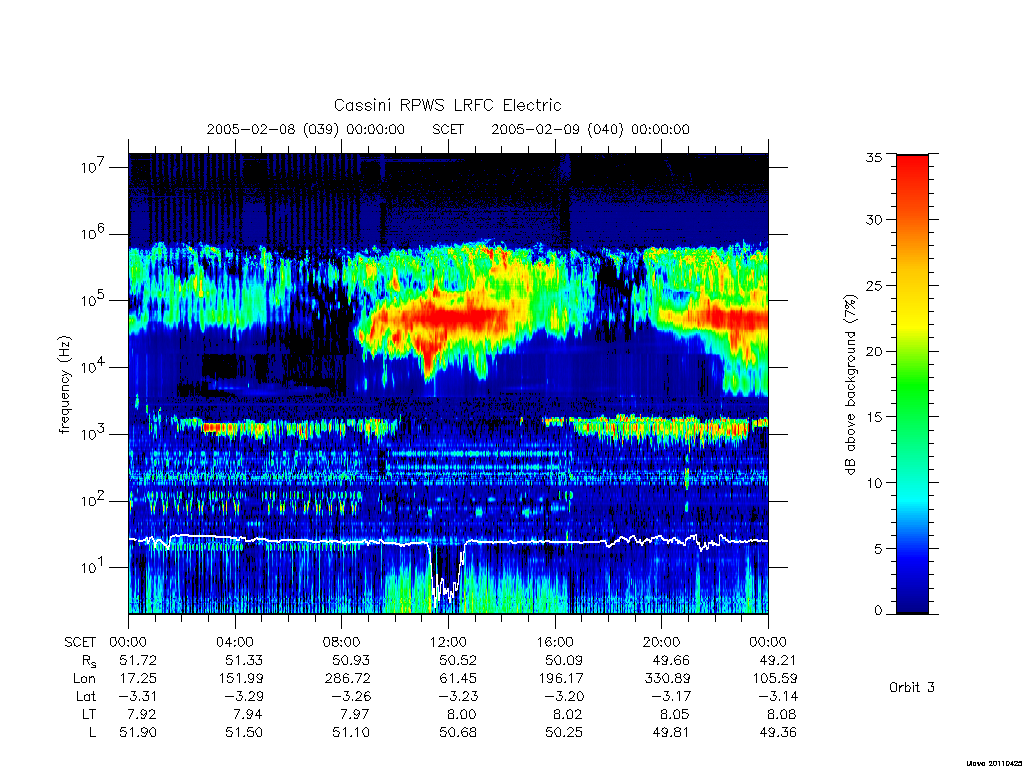1024x768 pixels.
Task: Click the color bar gradient legend
Action: tap(912, 384)
